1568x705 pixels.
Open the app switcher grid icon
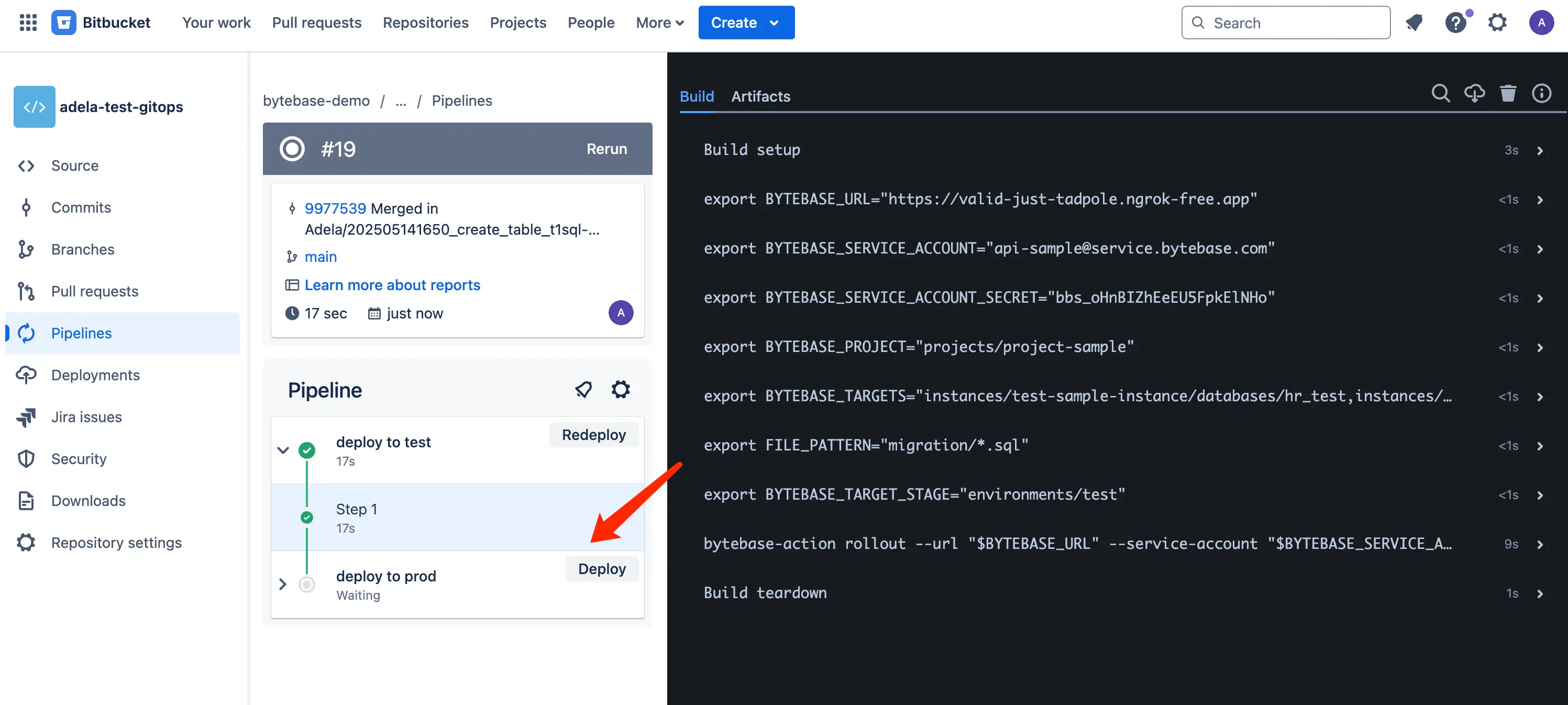[28, 23]
